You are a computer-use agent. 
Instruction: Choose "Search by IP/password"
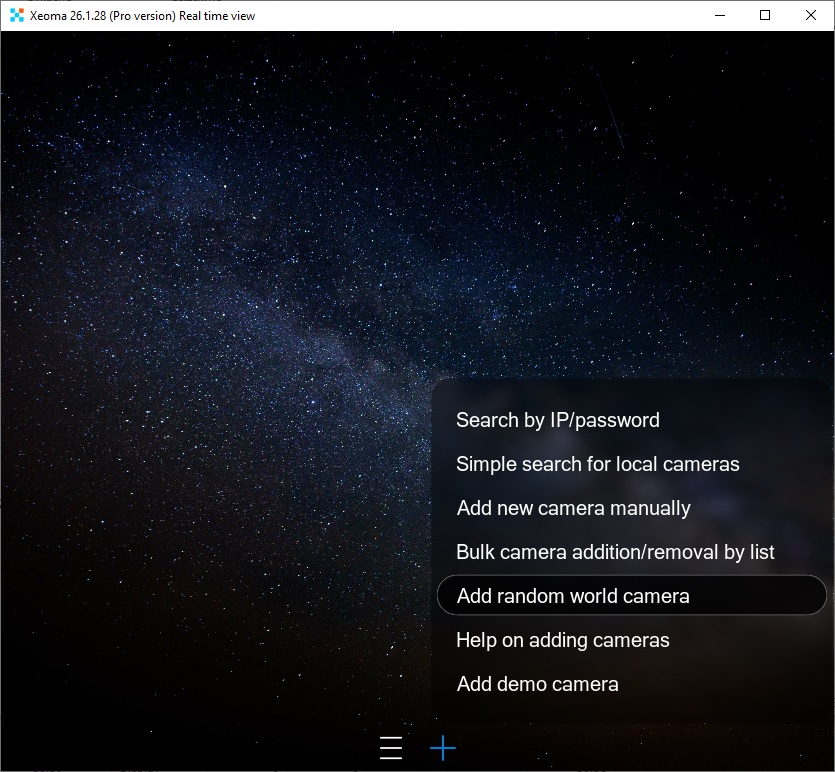point(558,420)
